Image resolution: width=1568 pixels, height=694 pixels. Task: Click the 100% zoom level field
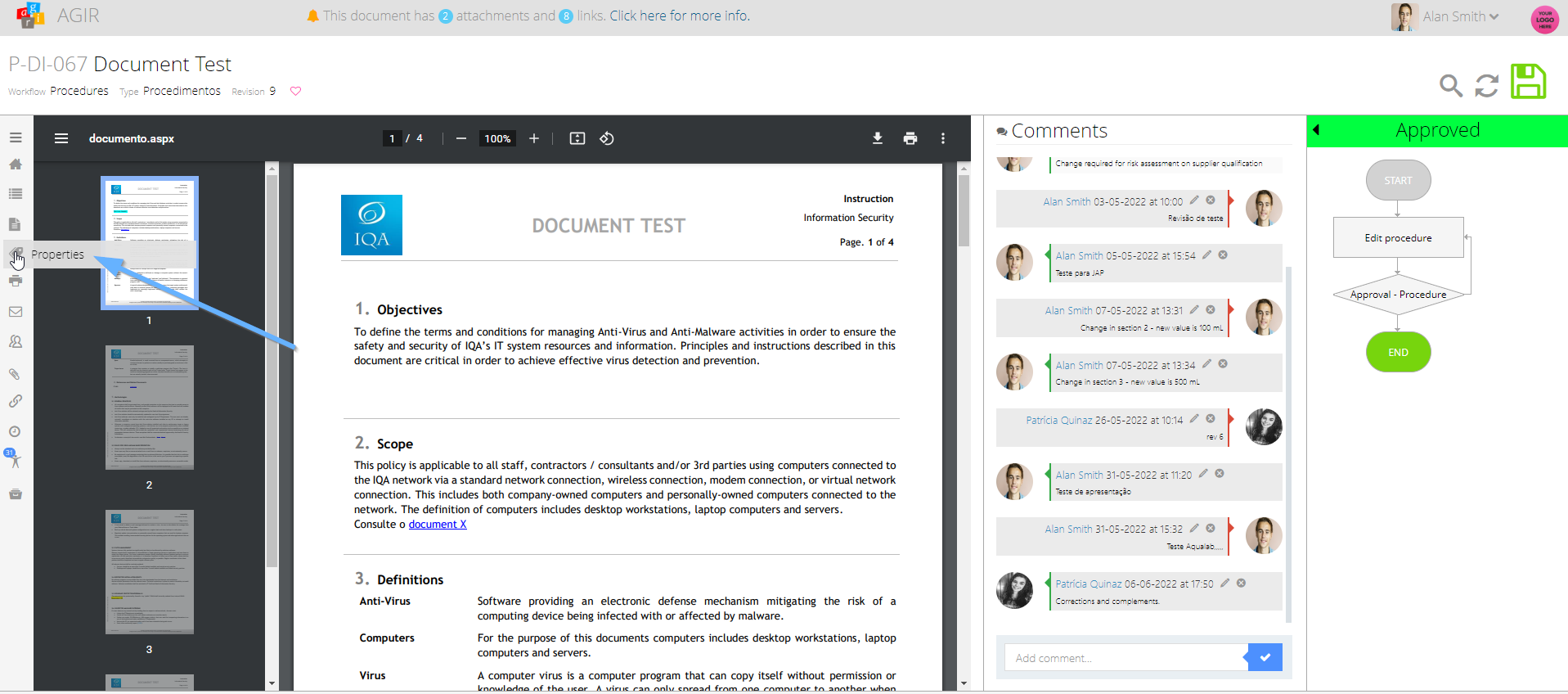497,138
